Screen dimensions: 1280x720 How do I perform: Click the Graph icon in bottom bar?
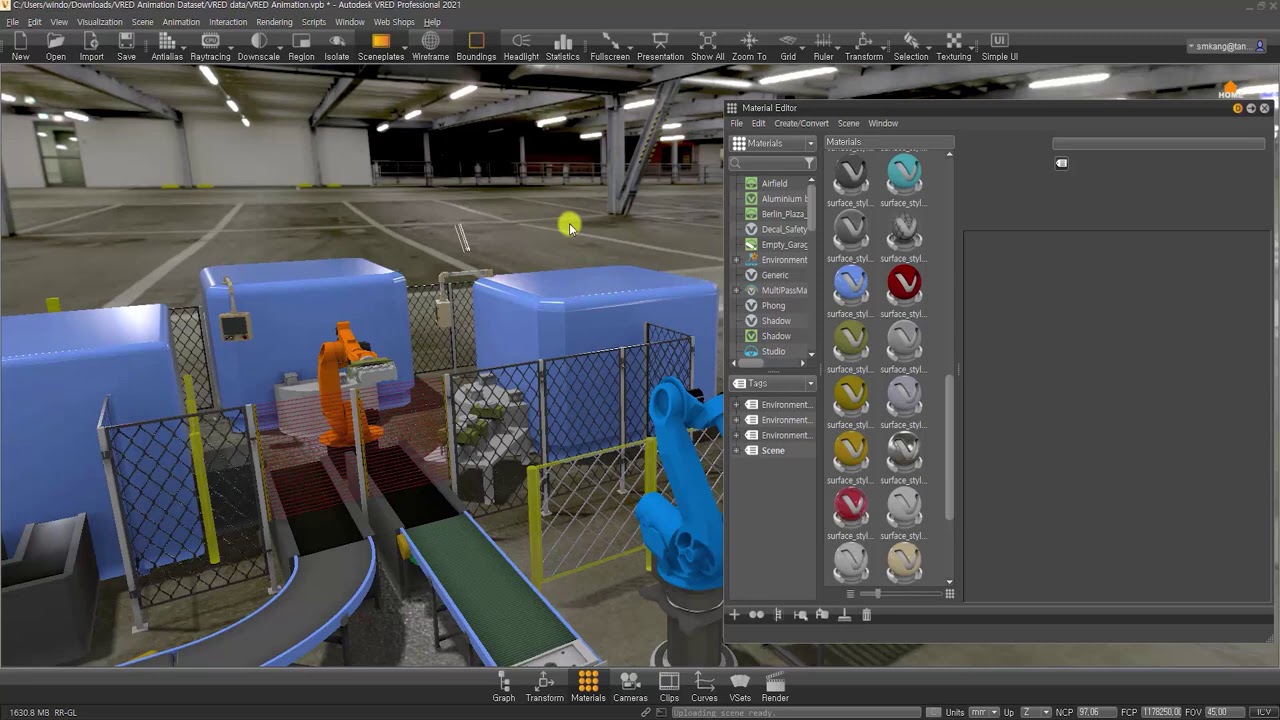(504, 686)
